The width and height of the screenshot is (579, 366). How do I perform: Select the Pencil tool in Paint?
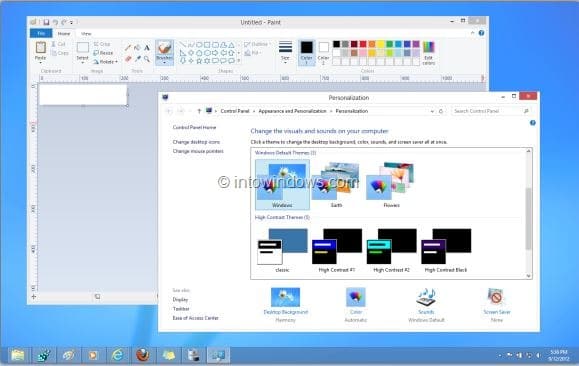(128, 48)
